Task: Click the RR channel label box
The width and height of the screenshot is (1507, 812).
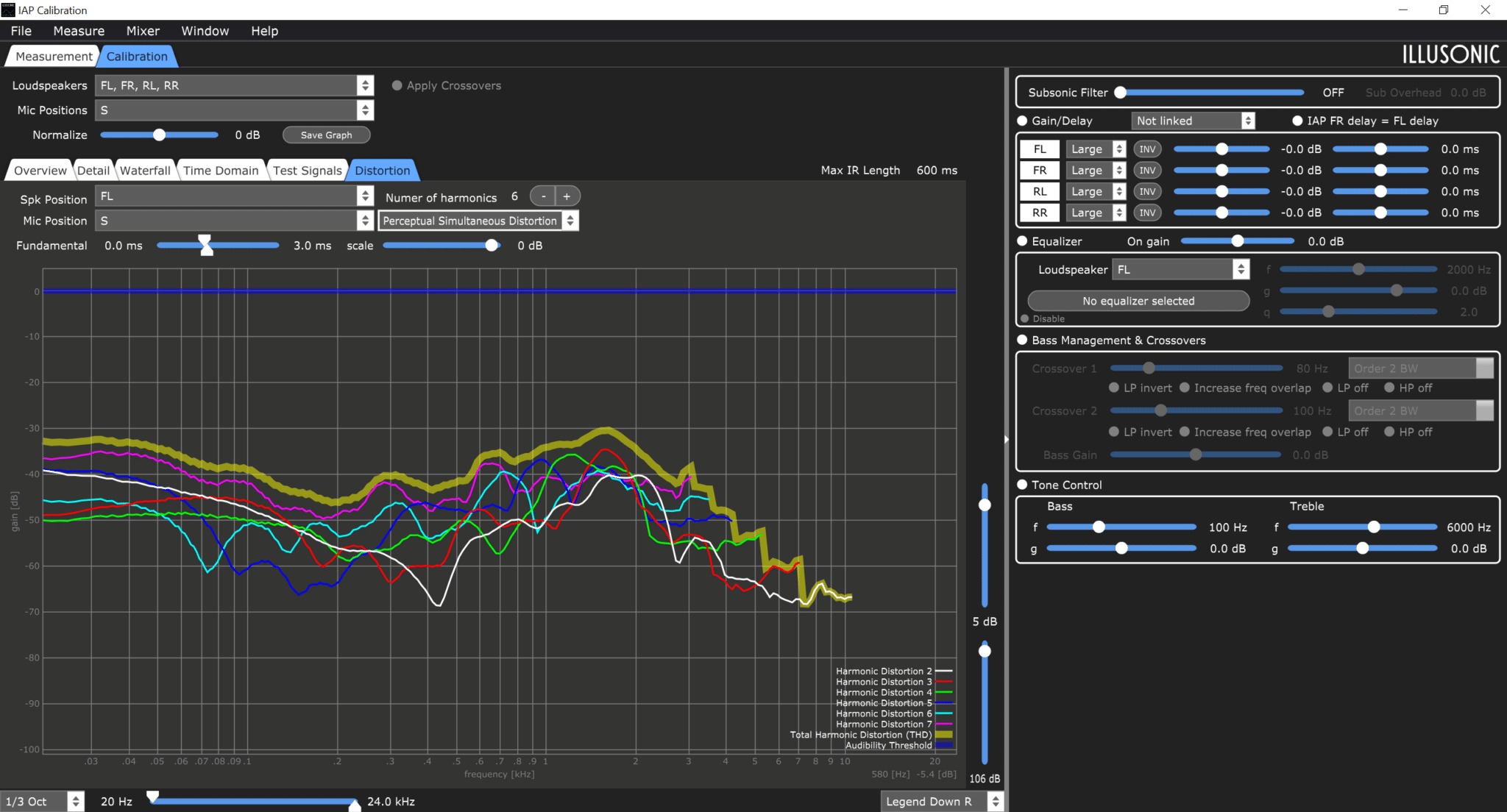Action: click(1040, 213)
